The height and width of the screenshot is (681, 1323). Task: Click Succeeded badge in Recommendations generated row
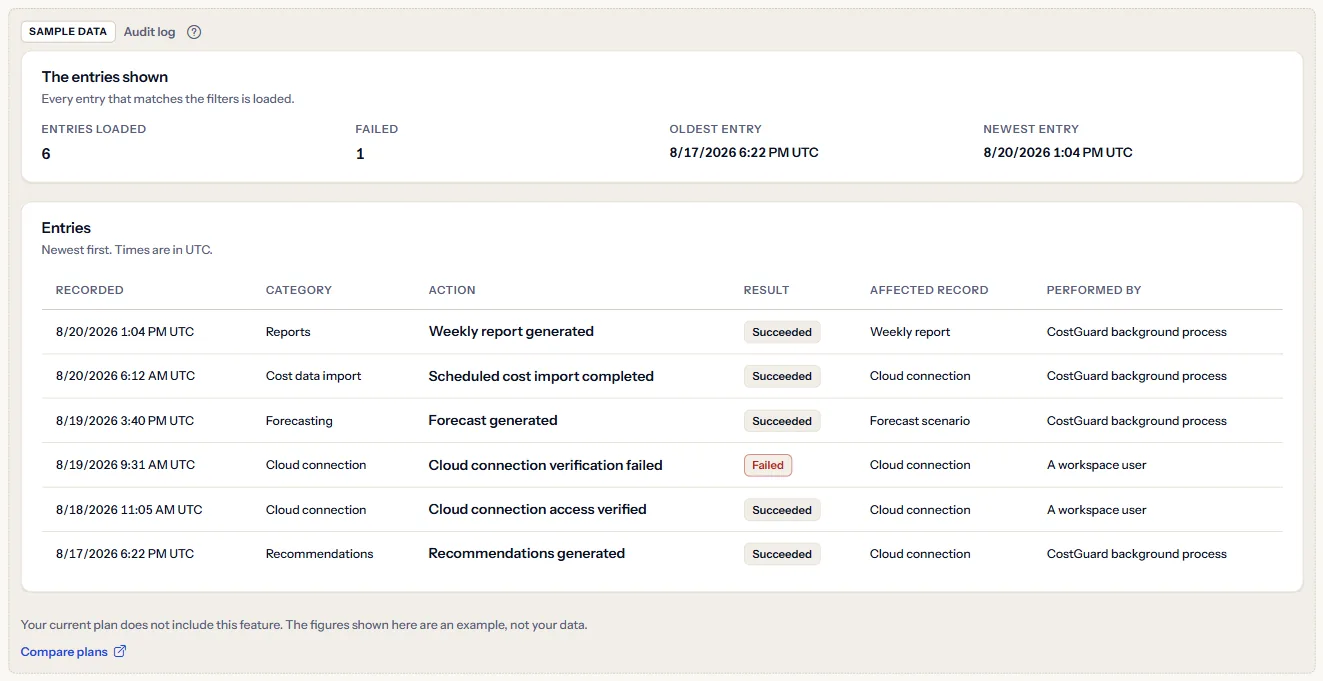tap(782, 554)
